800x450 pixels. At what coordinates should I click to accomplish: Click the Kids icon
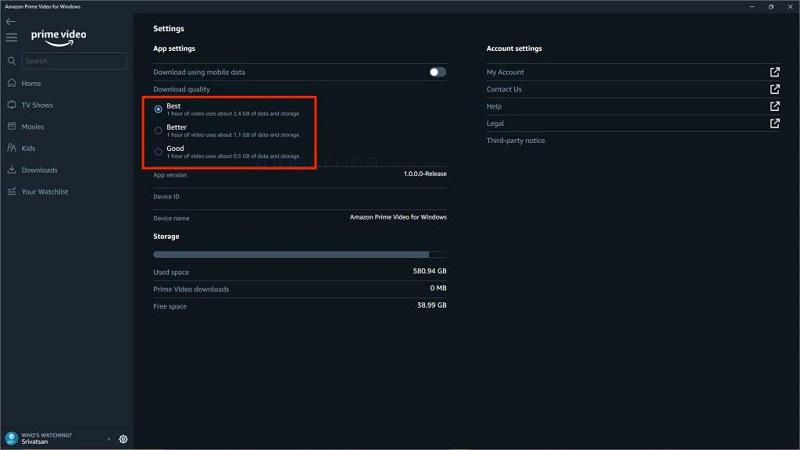tap(12, 148)
